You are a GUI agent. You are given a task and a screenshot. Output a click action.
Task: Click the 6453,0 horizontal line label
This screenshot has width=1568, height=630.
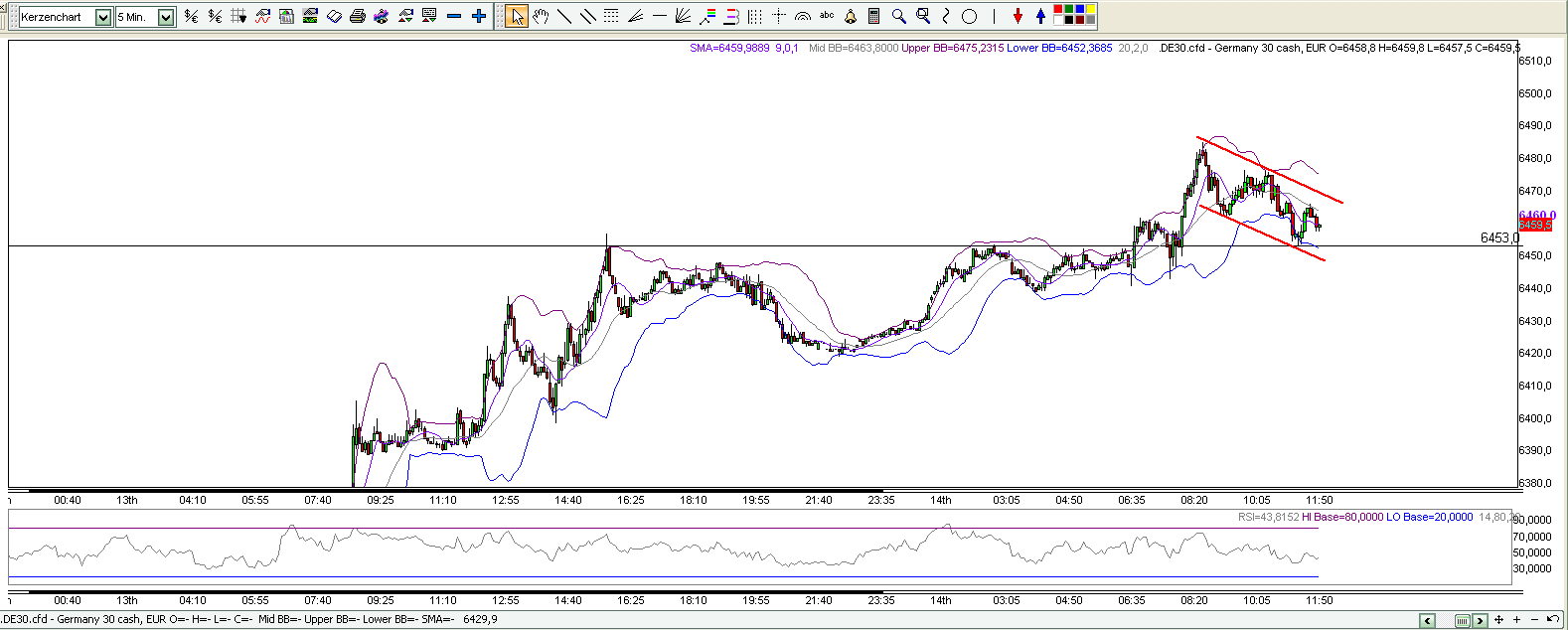(x=1499, y=237)
